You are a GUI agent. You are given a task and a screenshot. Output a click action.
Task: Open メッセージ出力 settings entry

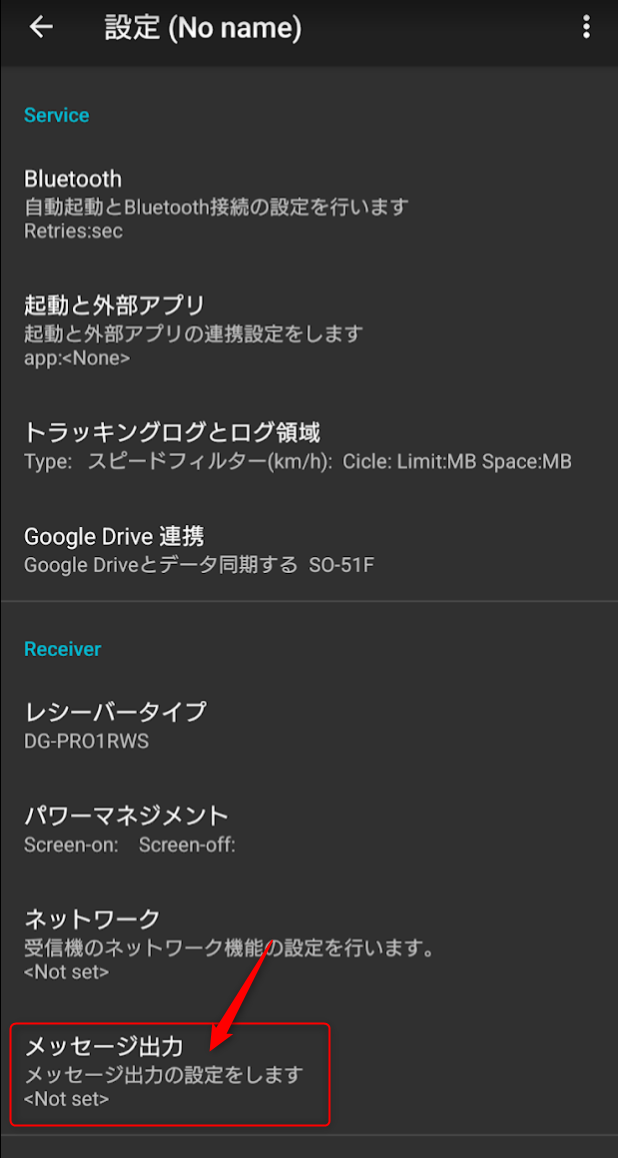point(104,1047)
